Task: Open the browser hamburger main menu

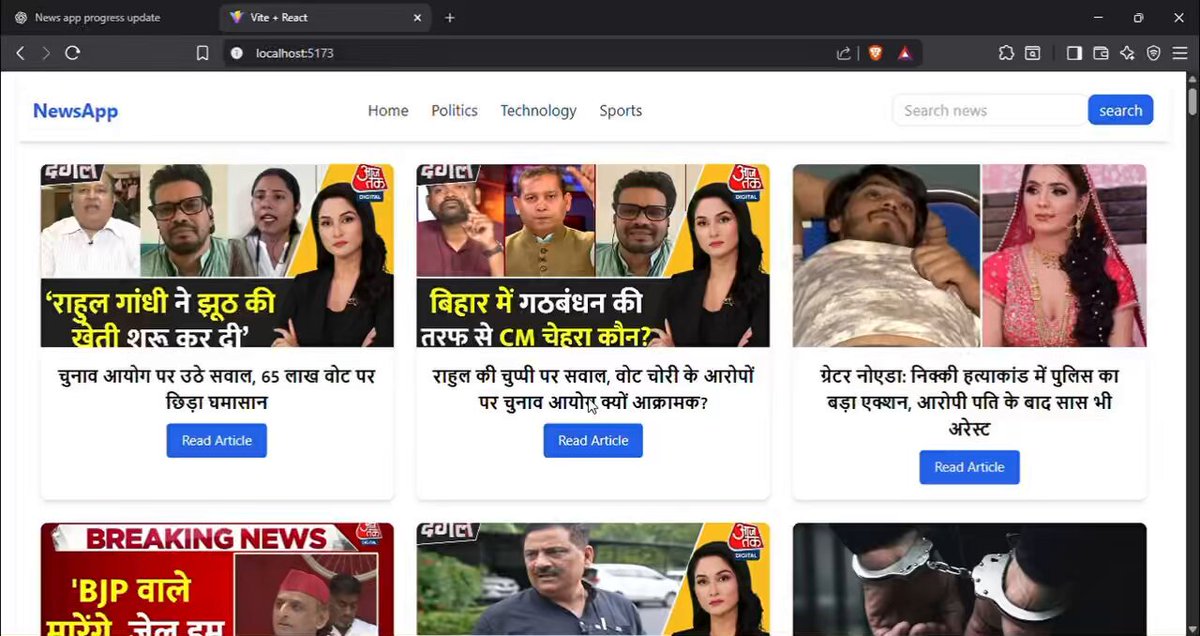Action: coord(1180,53)
